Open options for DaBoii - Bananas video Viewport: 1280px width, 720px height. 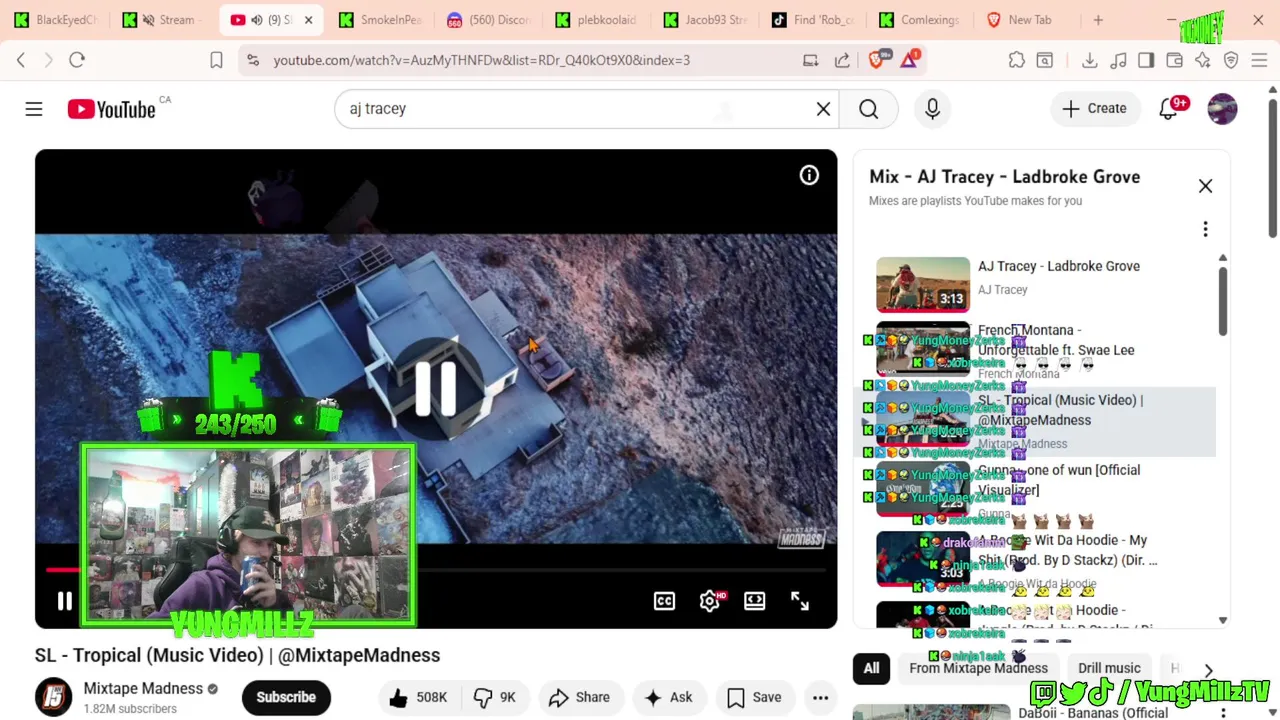[x=1223, y=713]
